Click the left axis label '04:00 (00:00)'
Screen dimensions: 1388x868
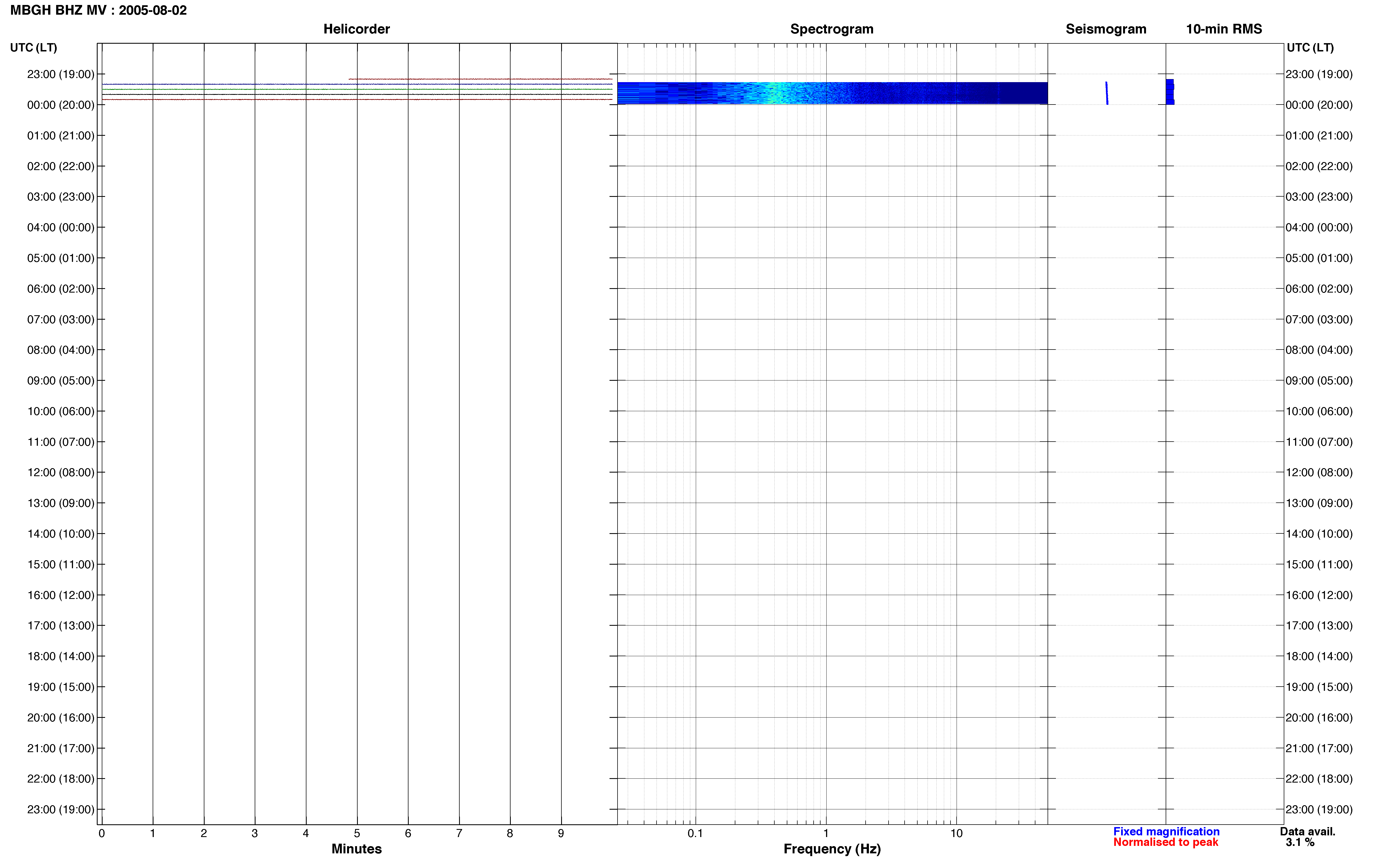point(61,227)
